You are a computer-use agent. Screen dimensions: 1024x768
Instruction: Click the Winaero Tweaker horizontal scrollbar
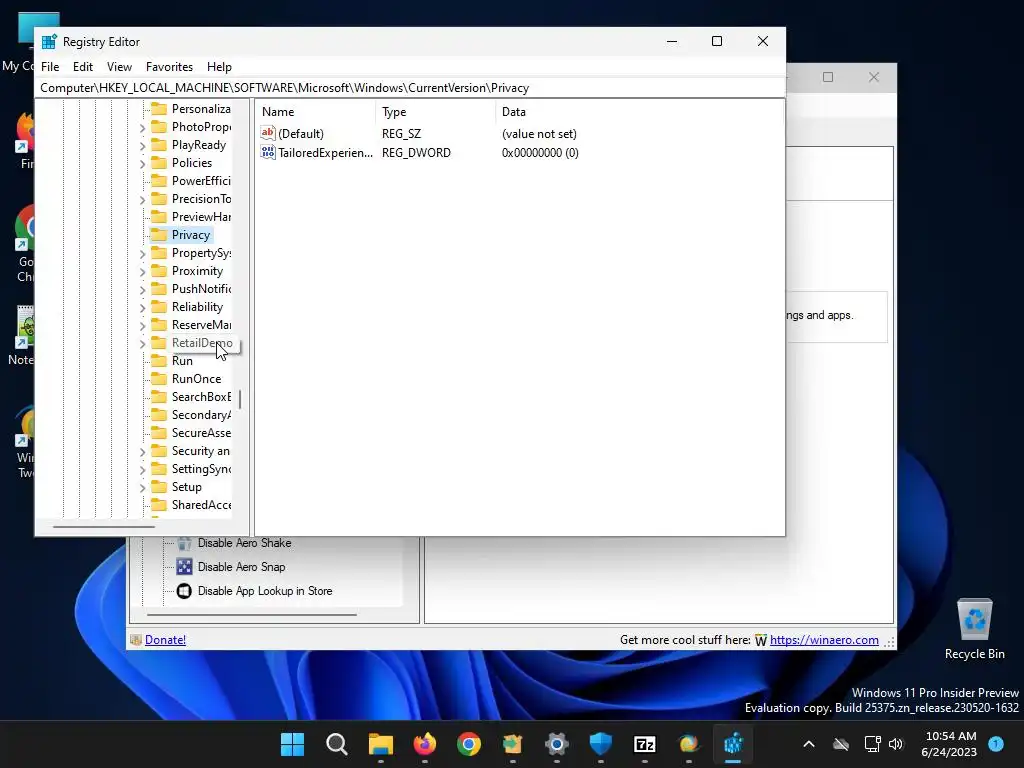tap(251, 615)
